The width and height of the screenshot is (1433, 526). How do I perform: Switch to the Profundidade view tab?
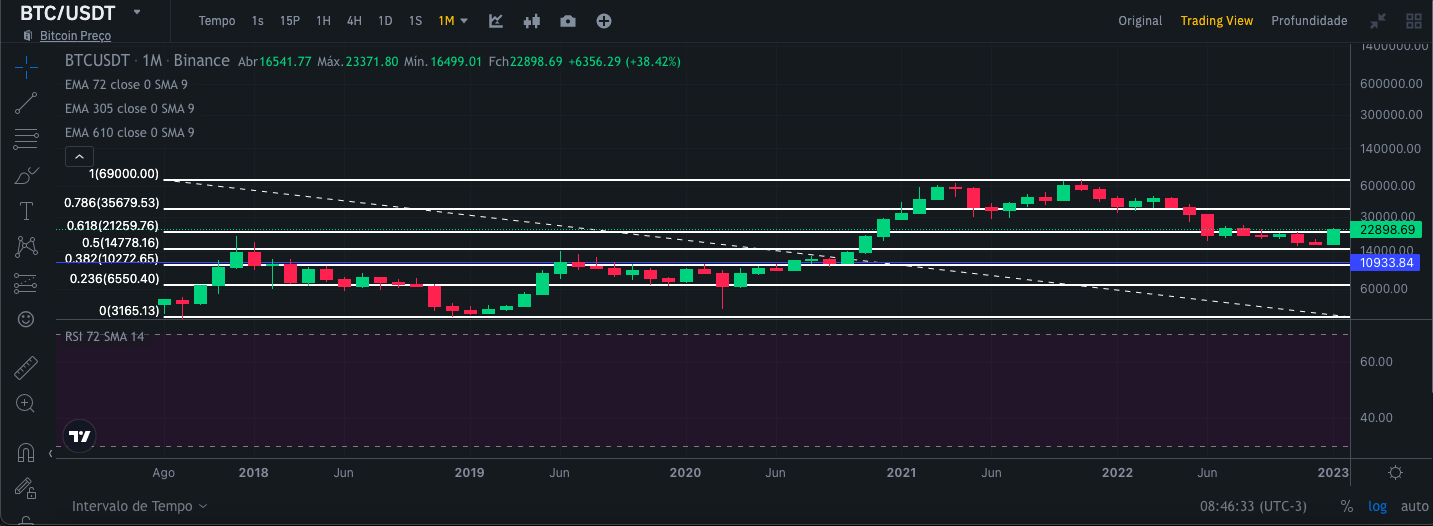coord(1309,21)
